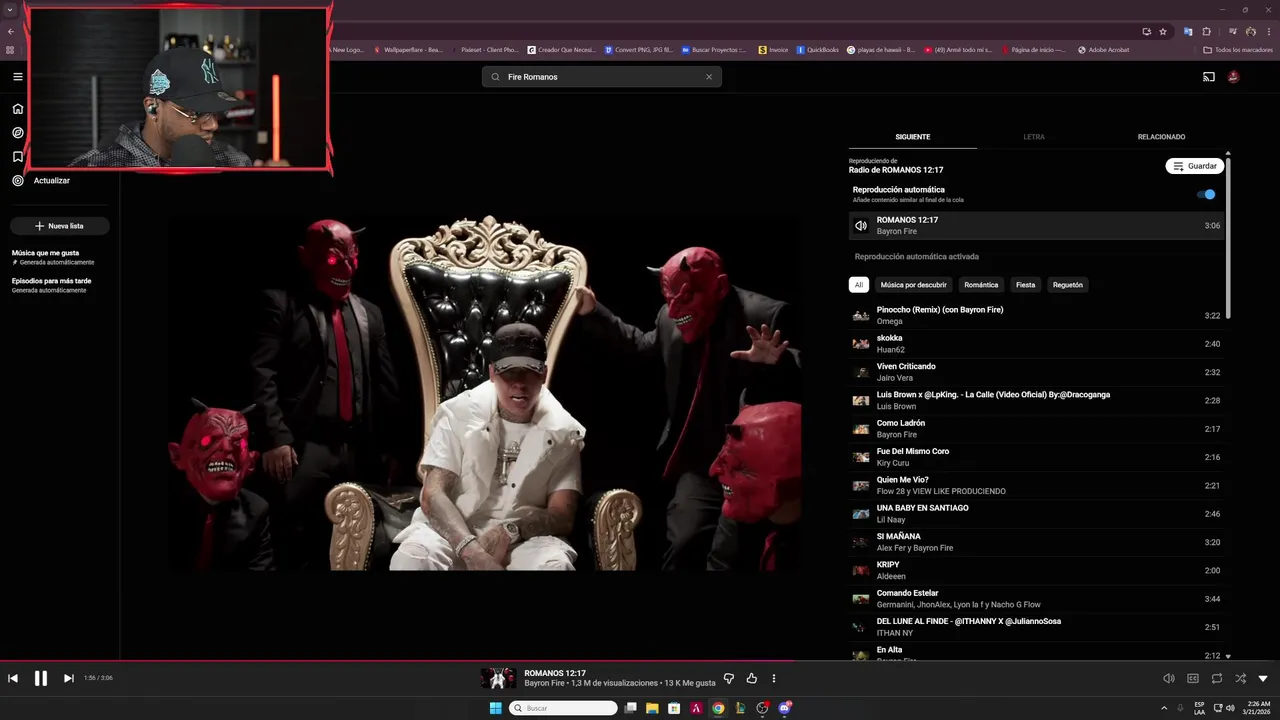1280x720 pixels.
Task: Open Episodios para más tarde playlist
Action: (60, 285)
